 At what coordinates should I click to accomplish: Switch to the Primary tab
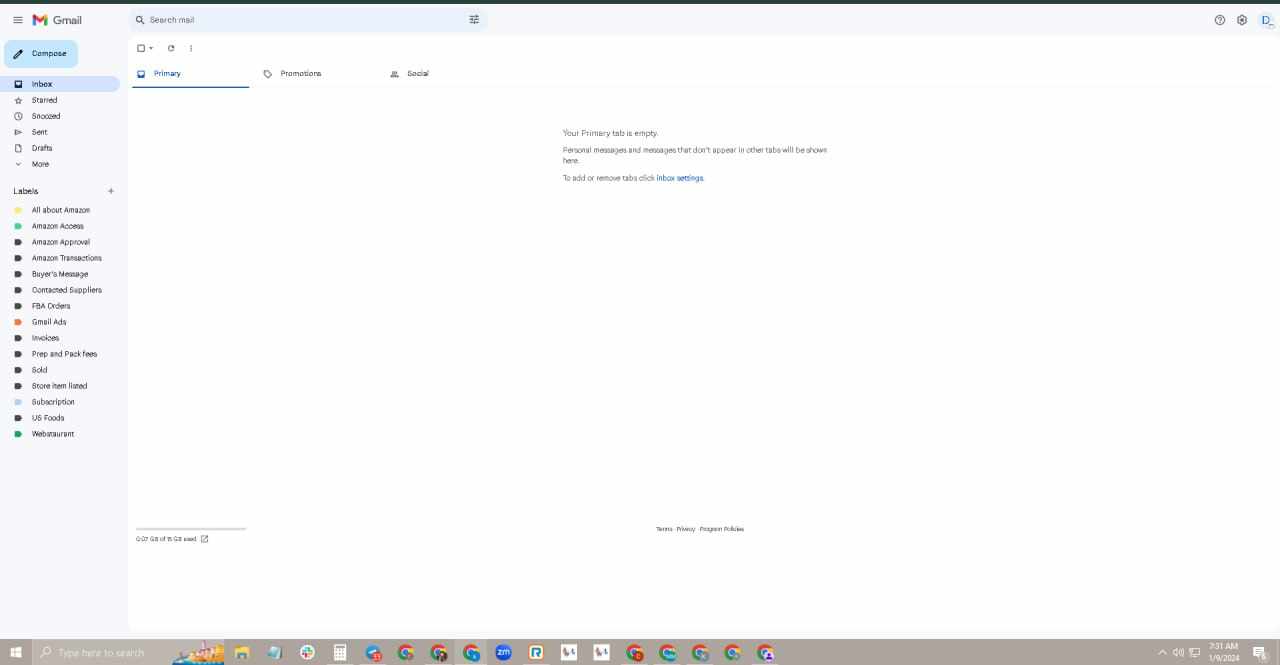pos(190,74)
